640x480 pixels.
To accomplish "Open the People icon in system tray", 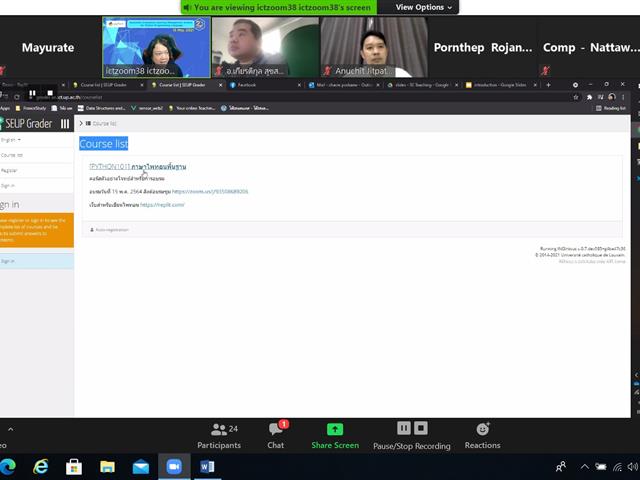I will (x=561, y=467).
